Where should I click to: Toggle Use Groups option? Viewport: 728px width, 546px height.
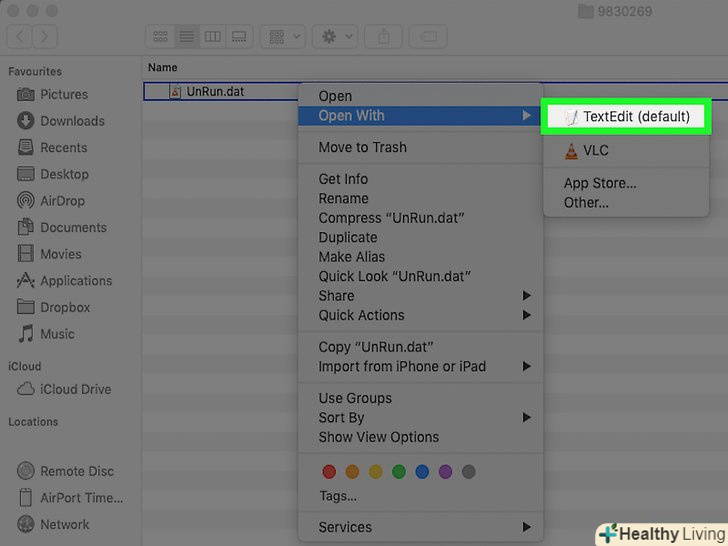[420, 398]
